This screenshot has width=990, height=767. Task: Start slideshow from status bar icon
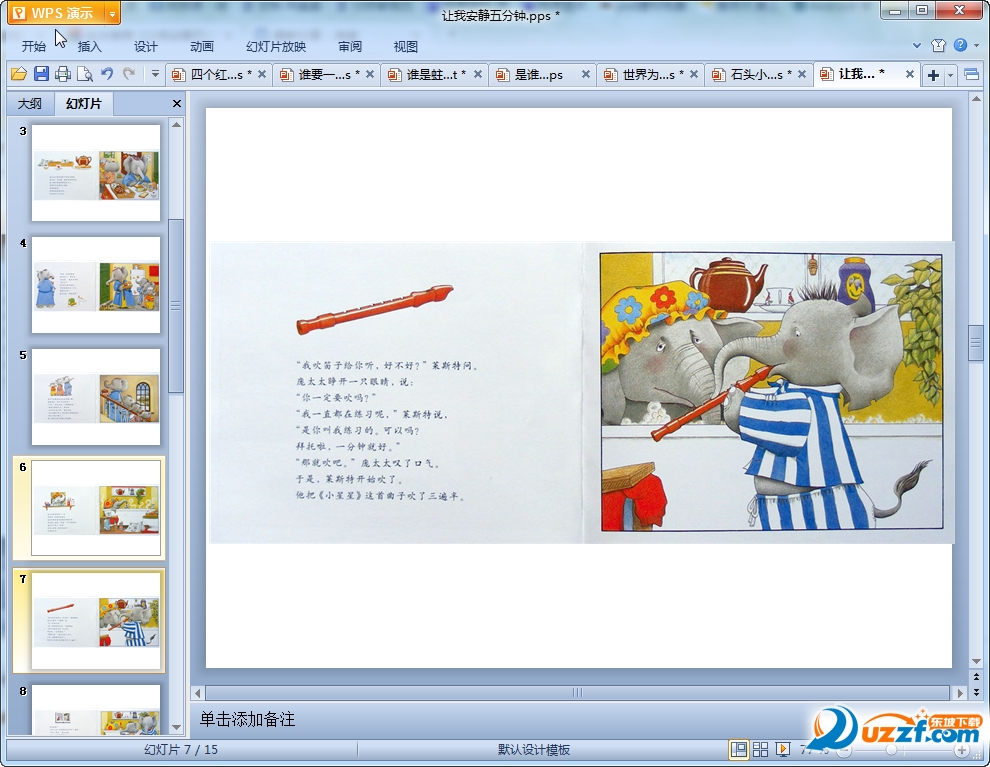783,750
